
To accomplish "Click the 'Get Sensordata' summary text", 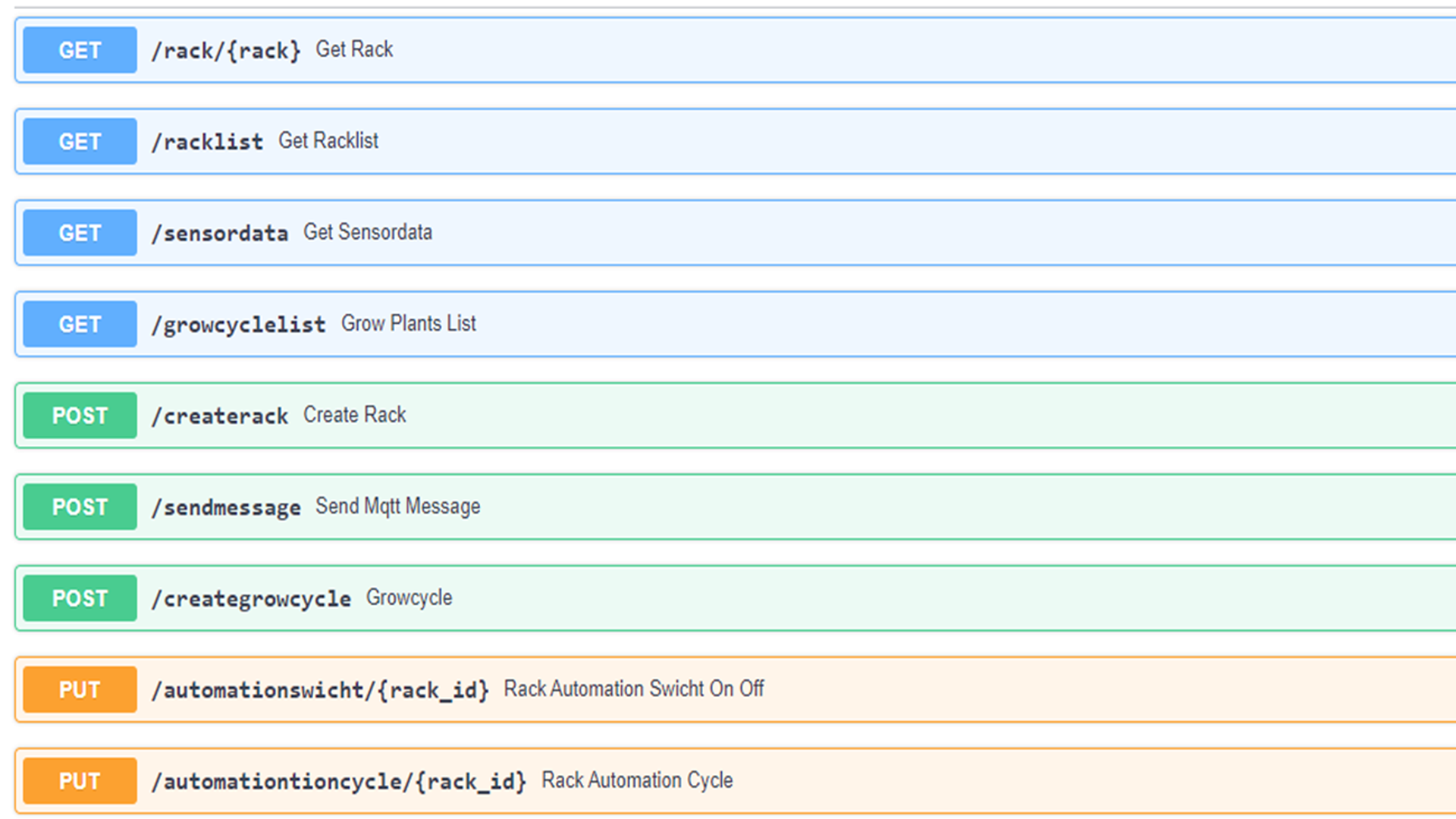I will [x=368, y=232].
